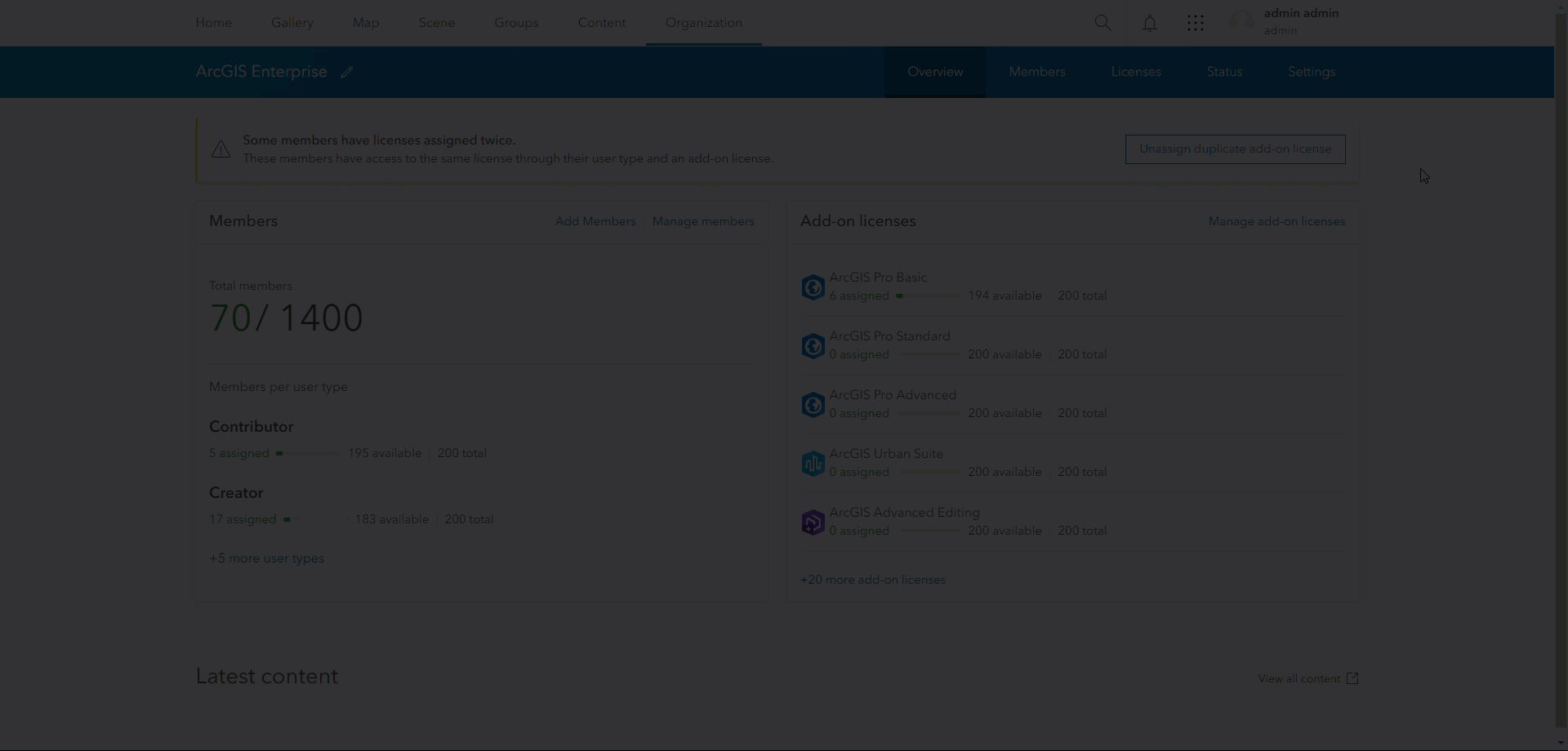Expand +20 more add-on licenses

click(x=873, y=580)
